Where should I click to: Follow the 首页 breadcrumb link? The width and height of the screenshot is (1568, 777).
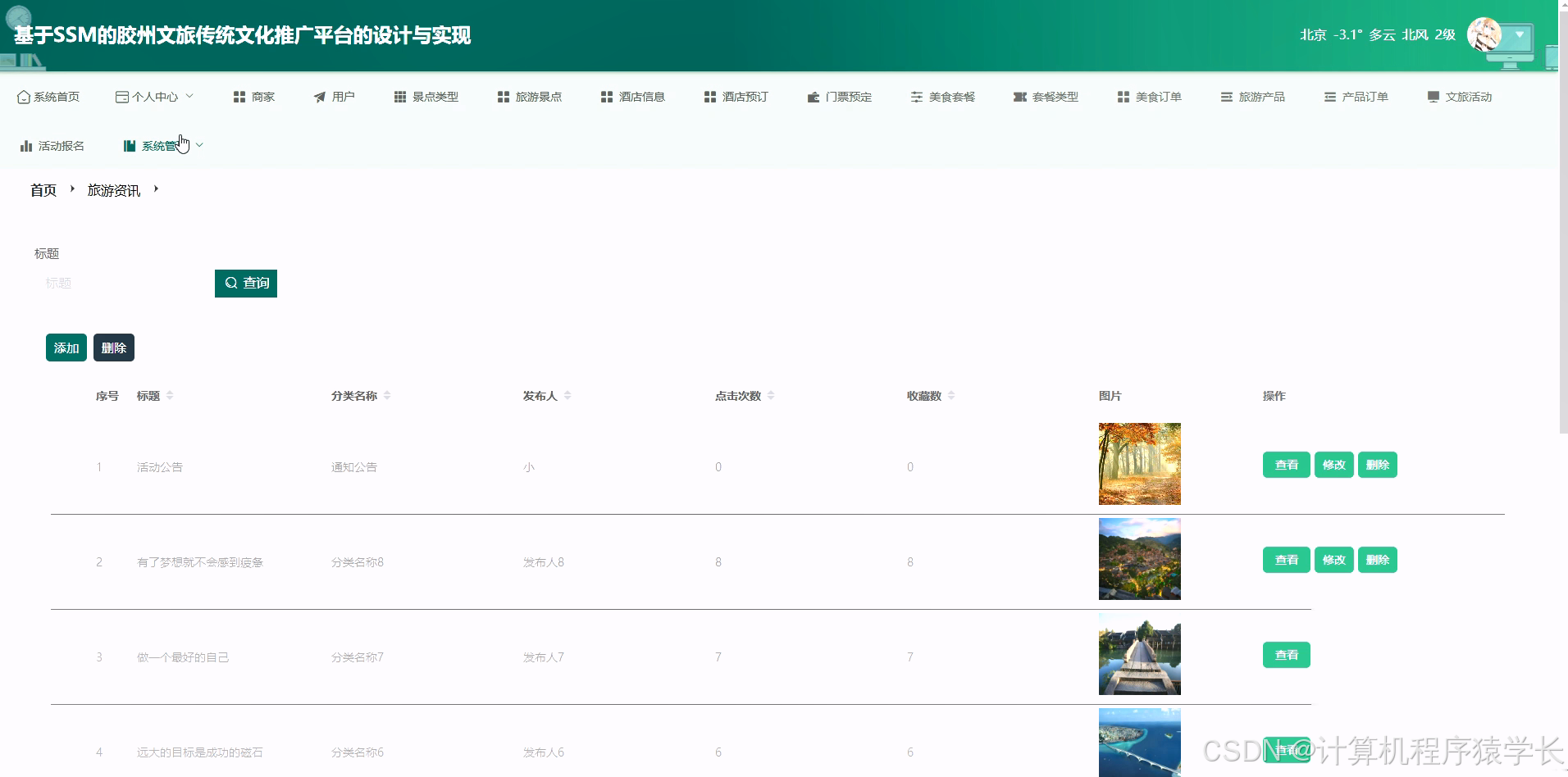(x=43, y=190)
